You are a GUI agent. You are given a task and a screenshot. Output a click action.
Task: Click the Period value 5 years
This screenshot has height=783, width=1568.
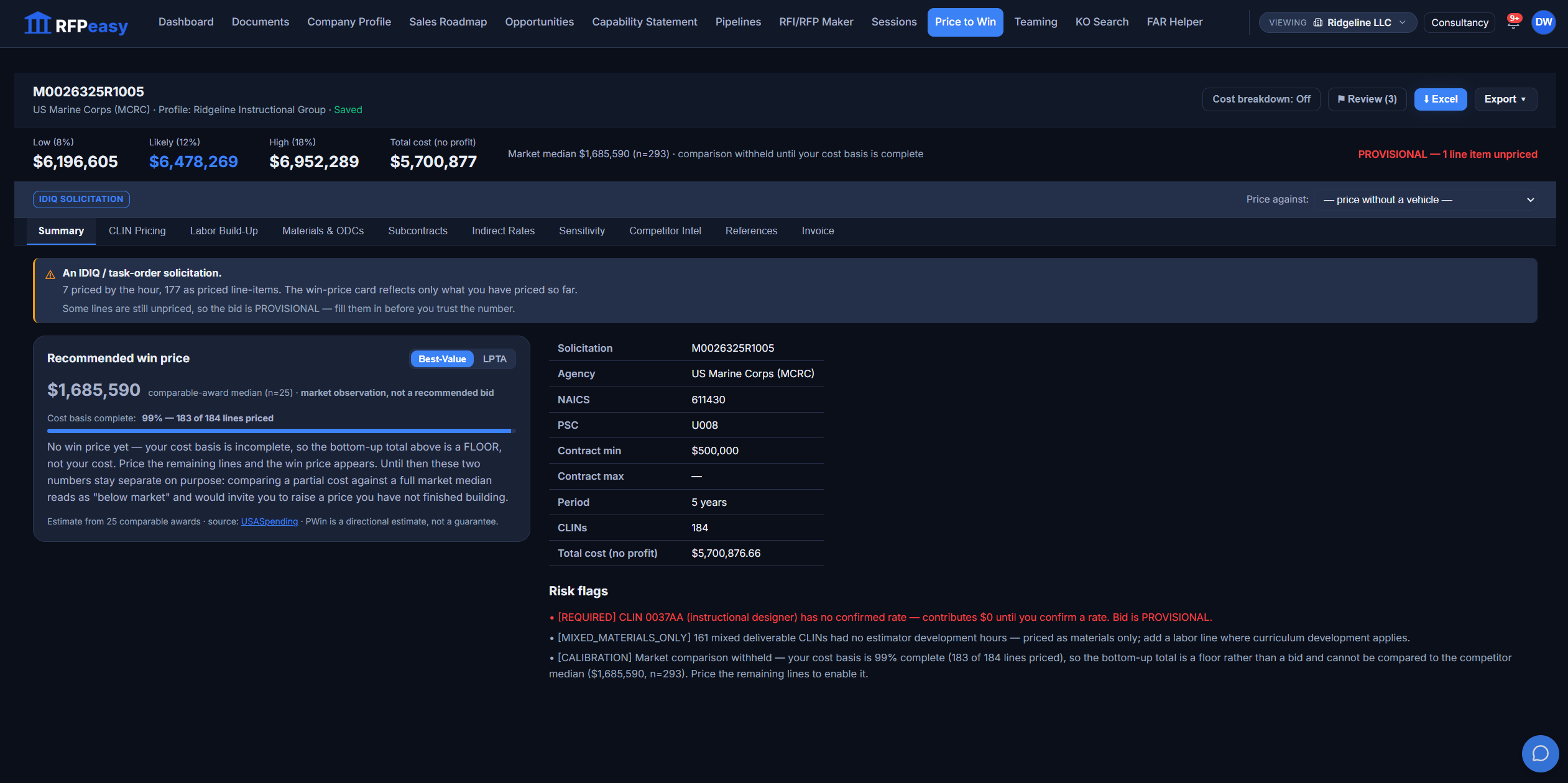pyautogui.click(x=709, y=502)
